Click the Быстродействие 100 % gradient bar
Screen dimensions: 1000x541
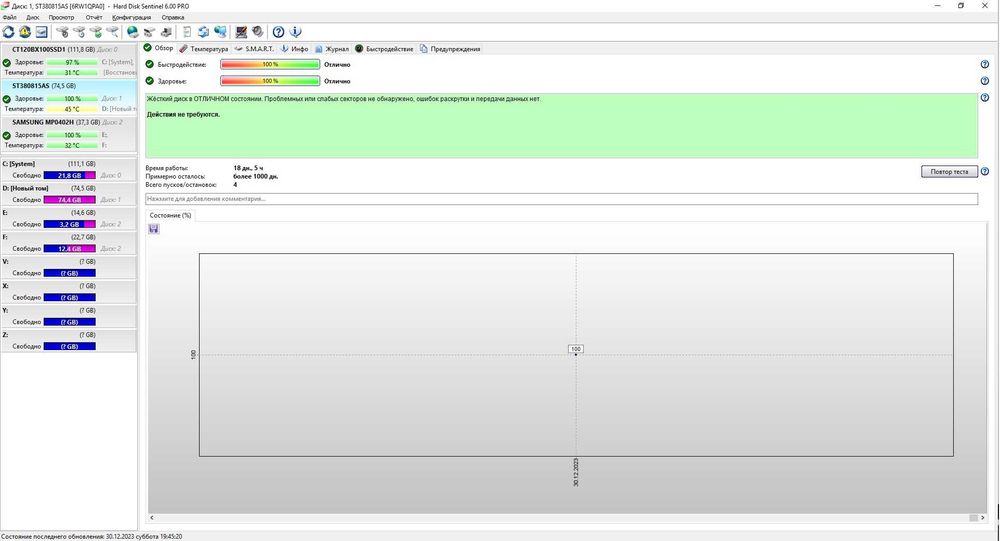coord(270,64)
